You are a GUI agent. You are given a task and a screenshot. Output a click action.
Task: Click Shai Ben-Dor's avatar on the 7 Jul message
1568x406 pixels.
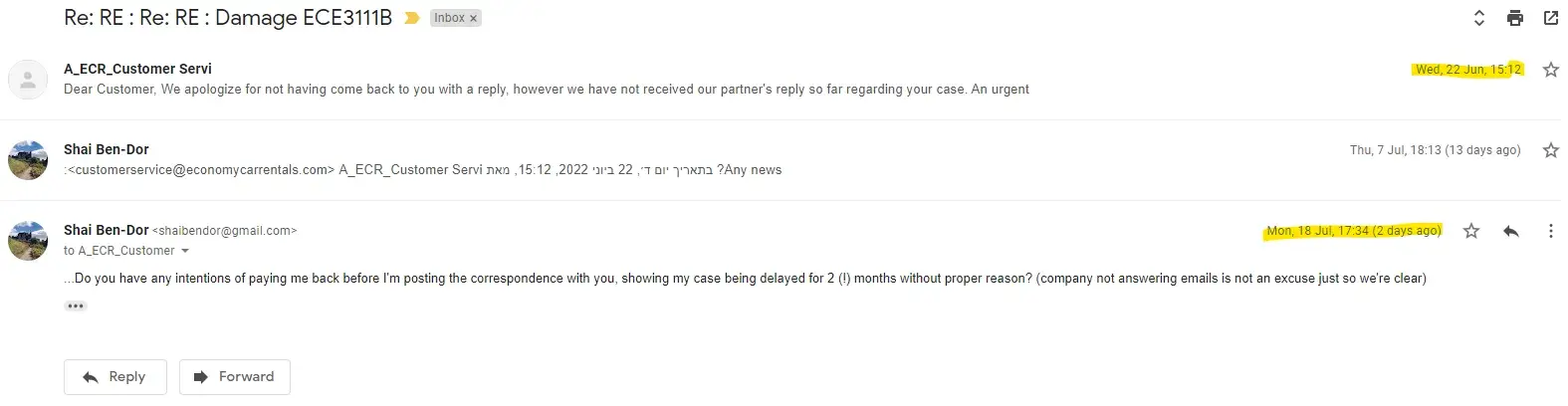[28, 160]
